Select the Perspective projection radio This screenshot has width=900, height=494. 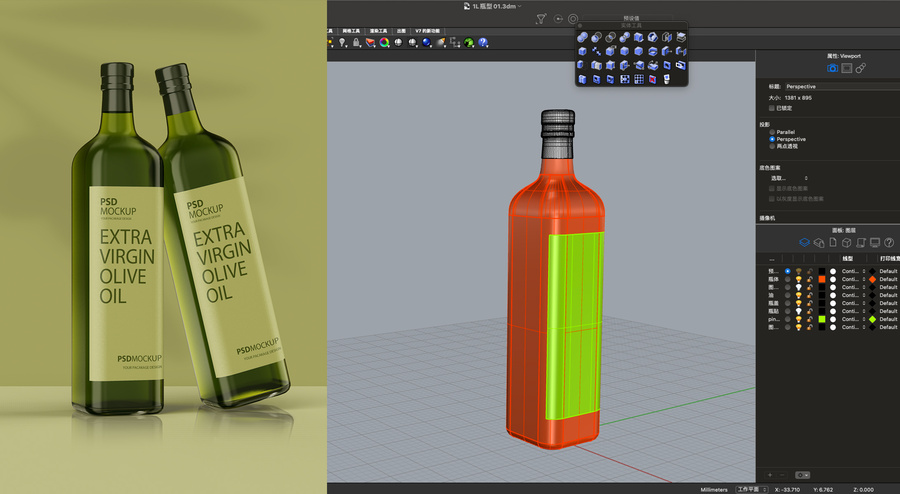(x=772, y=139)
